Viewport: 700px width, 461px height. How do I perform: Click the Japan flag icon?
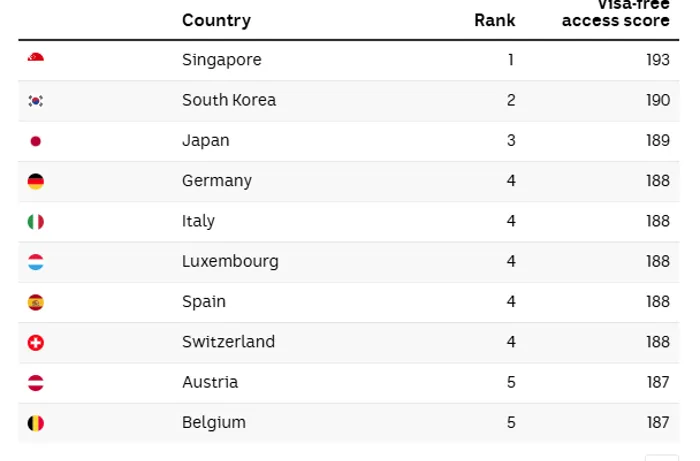(x=36, y=141)
